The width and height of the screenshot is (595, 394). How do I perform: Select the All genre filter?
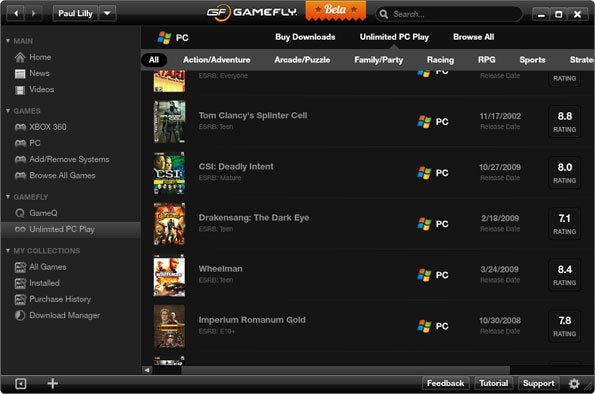[x=154, y=60]
